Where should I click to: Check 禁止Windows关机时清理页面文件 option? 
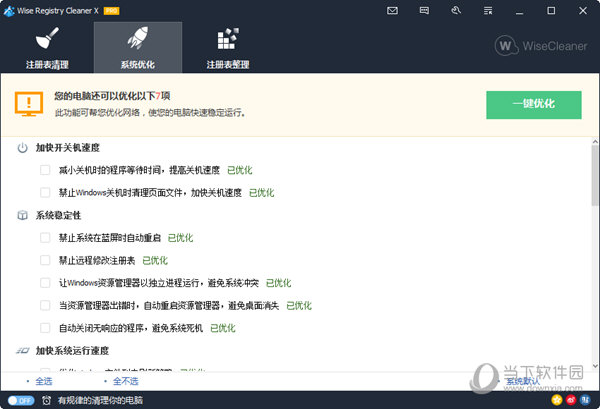point(45,192)
